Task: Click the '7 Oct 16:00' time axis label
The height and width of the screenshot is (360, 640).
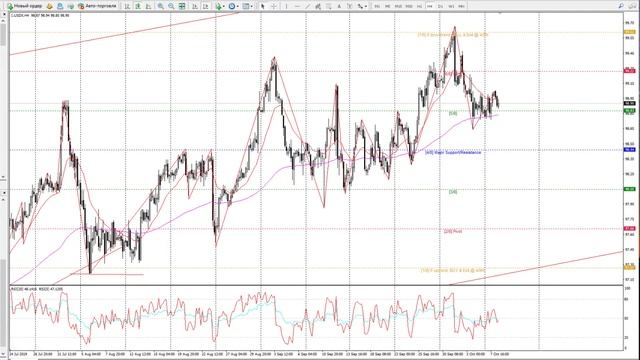Action: coord(499,354)
